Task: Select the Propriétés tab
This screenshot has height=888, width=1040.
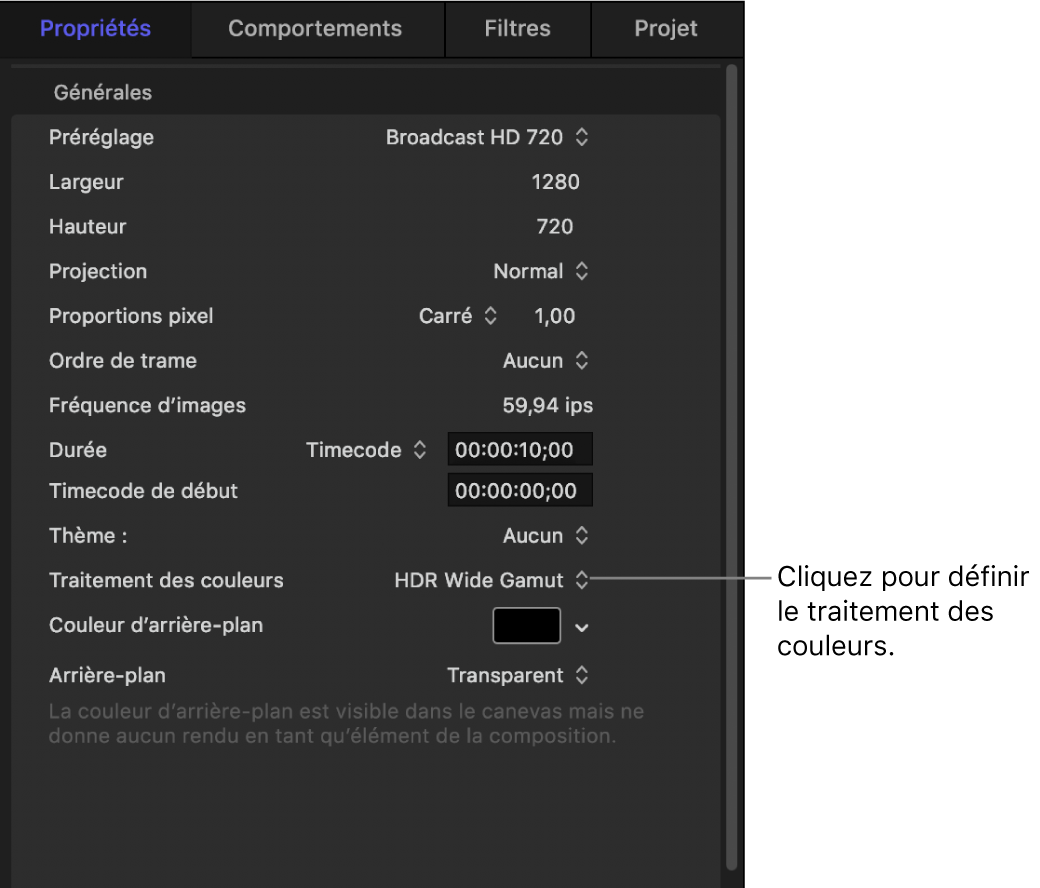Action: (x=95, y=29)
